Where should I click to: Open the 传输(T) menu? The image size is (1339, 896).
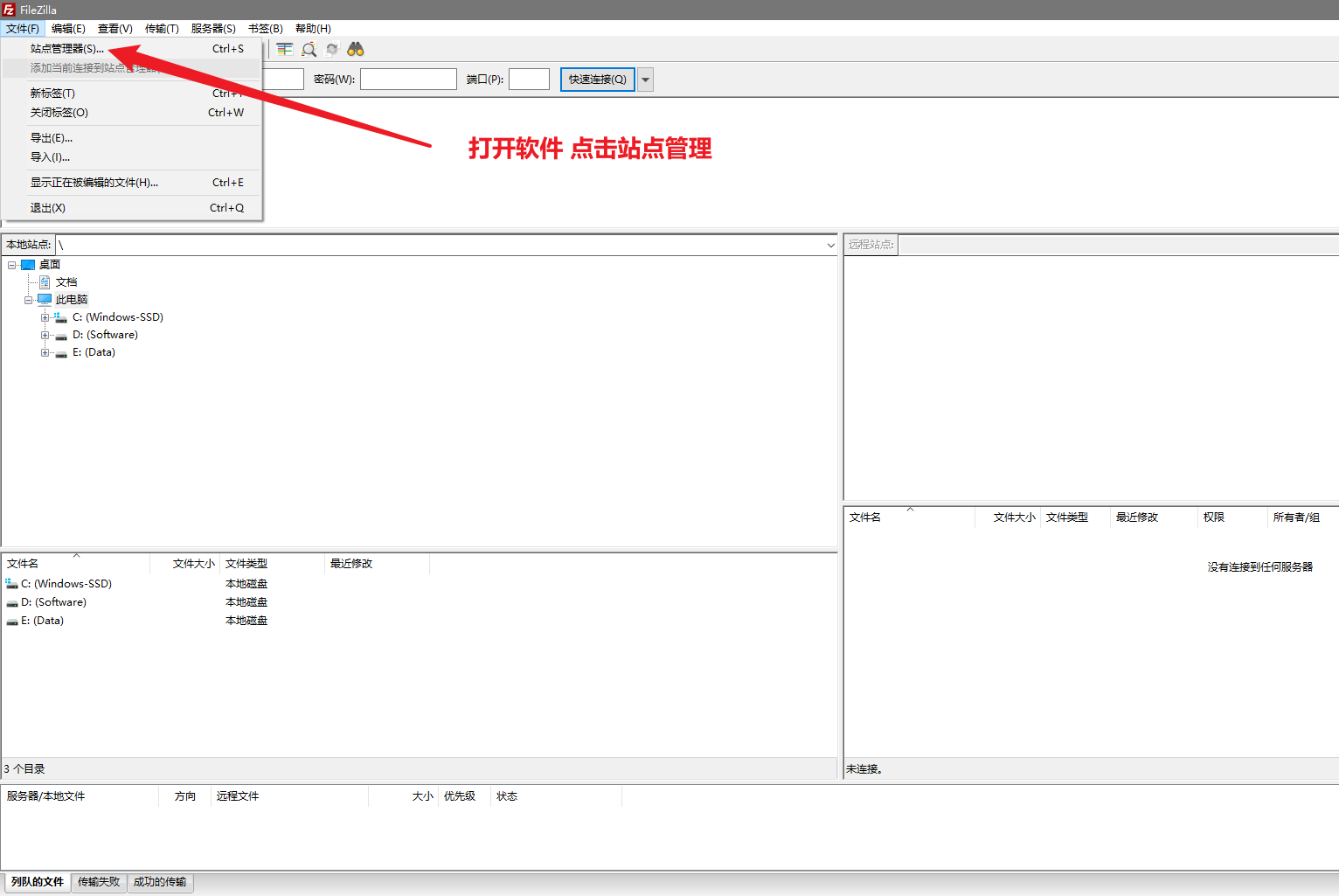(162, 29)
